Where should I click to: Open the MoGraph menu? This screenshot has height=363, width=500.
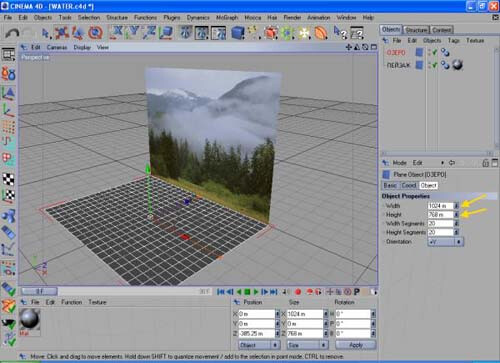tap(227, 17)
